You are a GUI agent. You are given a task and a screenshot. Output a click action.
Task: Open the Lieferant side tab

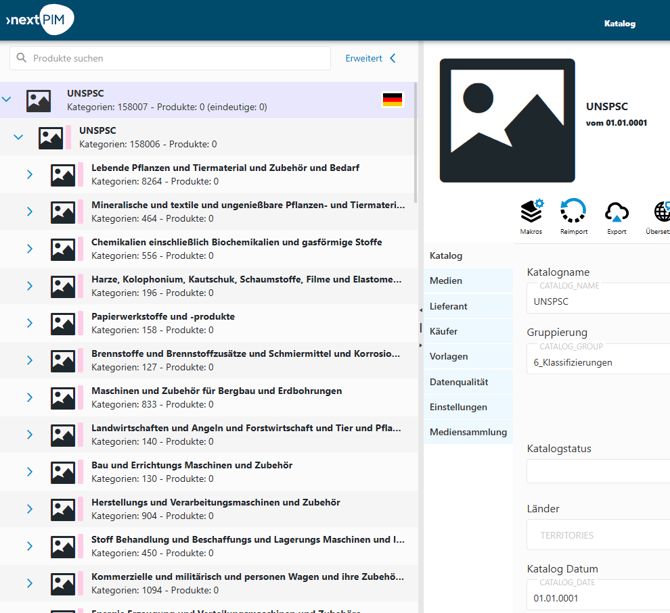468,306
